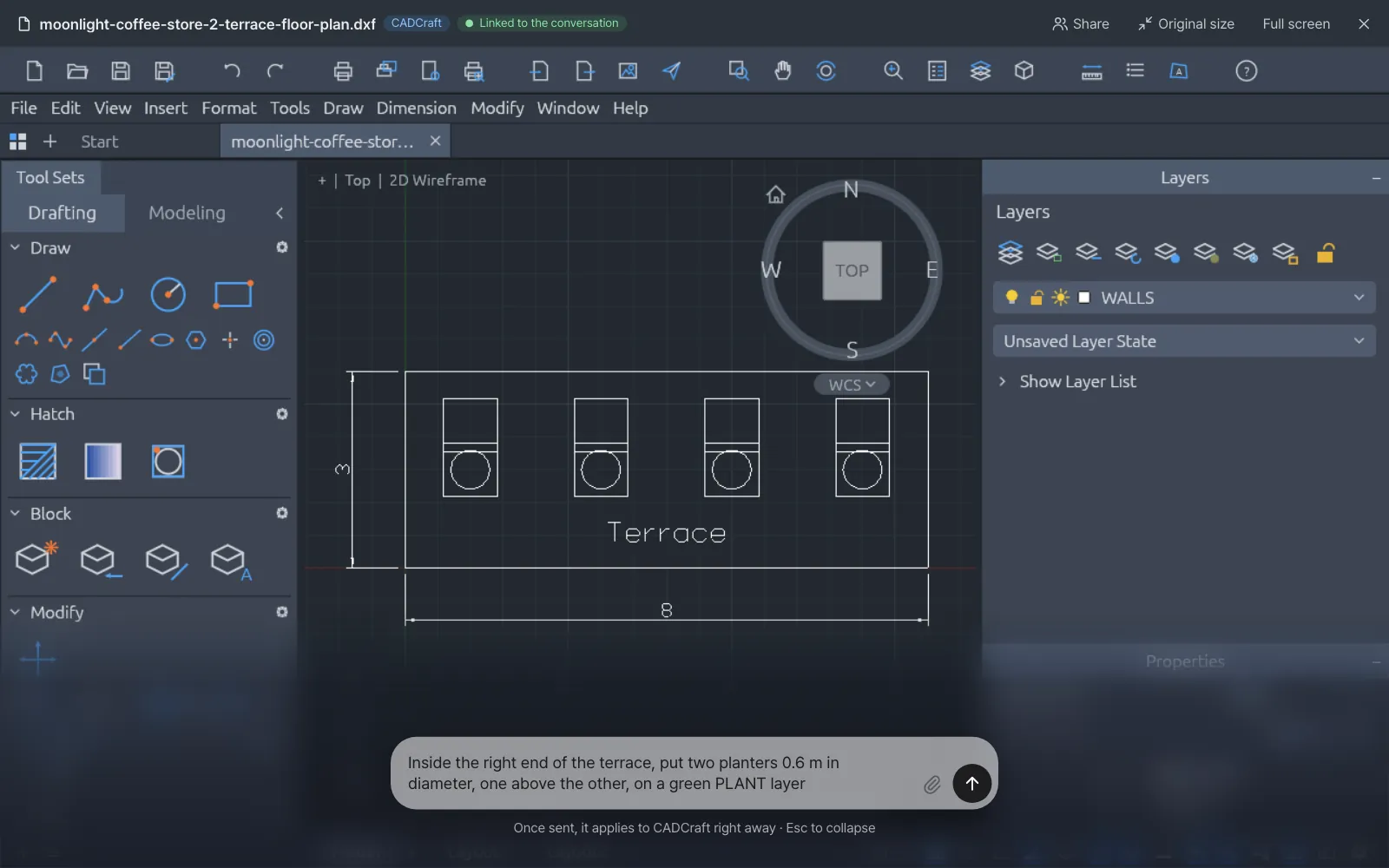The width and height of the screenshot is (1389, 868).
Task: Open Draw section settings gear
Action: [282, 247]
